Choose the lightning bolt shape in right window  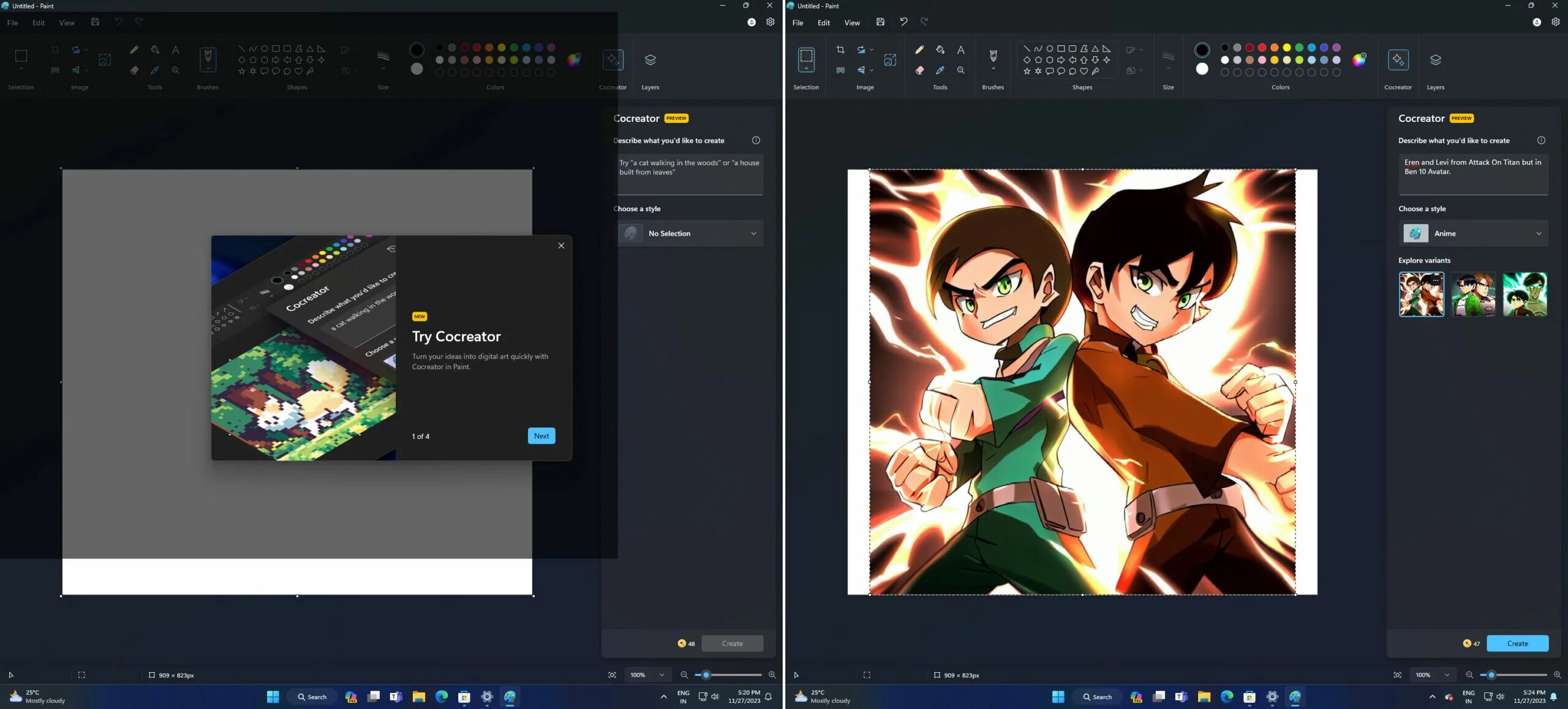point(1095,71)
